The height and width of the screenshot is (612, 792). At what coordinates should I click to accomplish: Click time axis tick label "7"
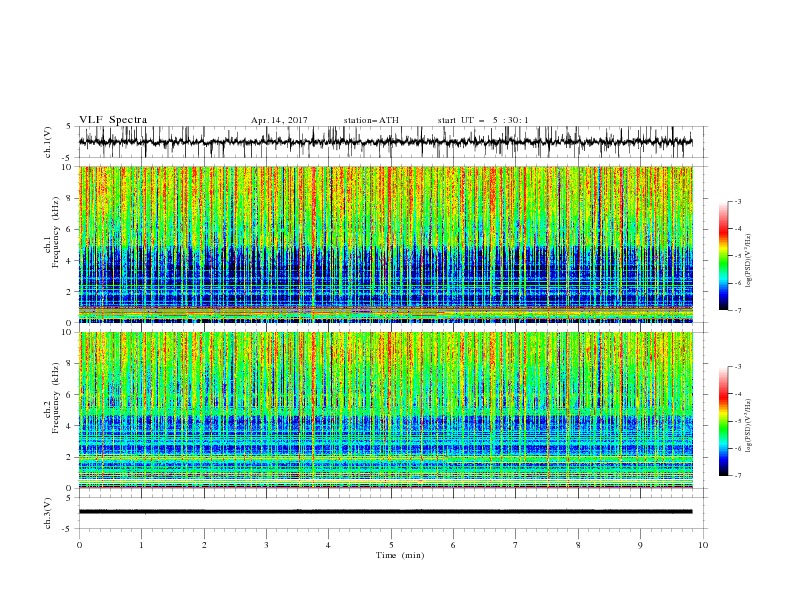(516, 545)
